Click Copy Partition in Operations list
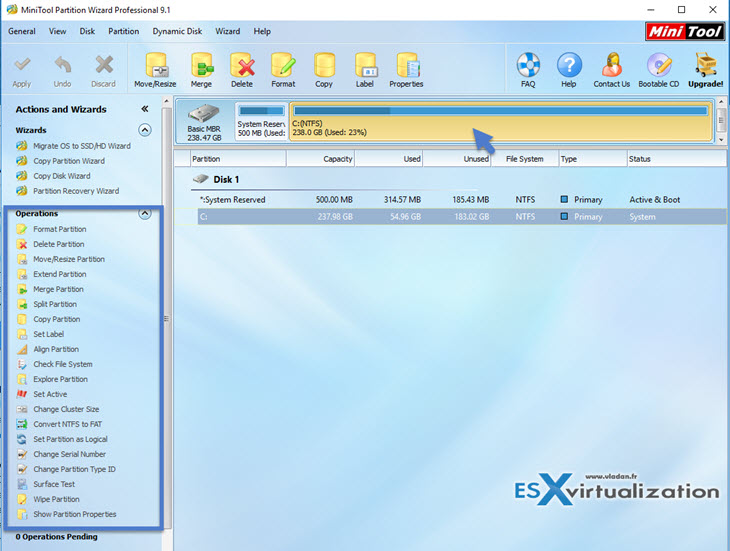Viewport: 730px width, 551px height. (x=48, y=319)
